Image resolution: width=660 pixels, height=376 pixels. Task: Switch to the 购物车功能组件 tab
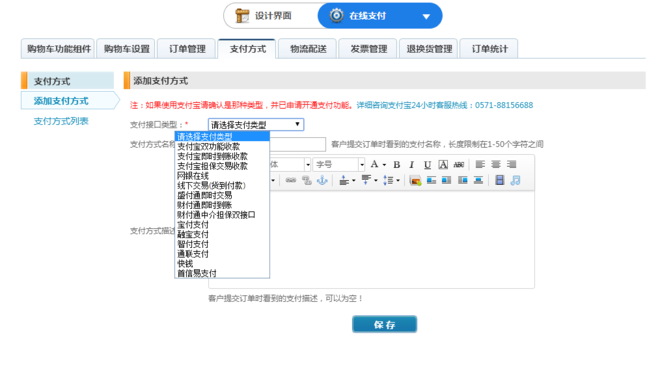59,49
